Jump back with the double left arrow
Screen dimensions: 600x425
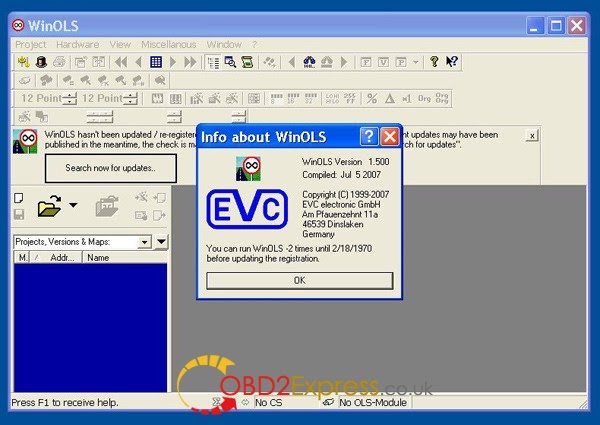(121, 62)
